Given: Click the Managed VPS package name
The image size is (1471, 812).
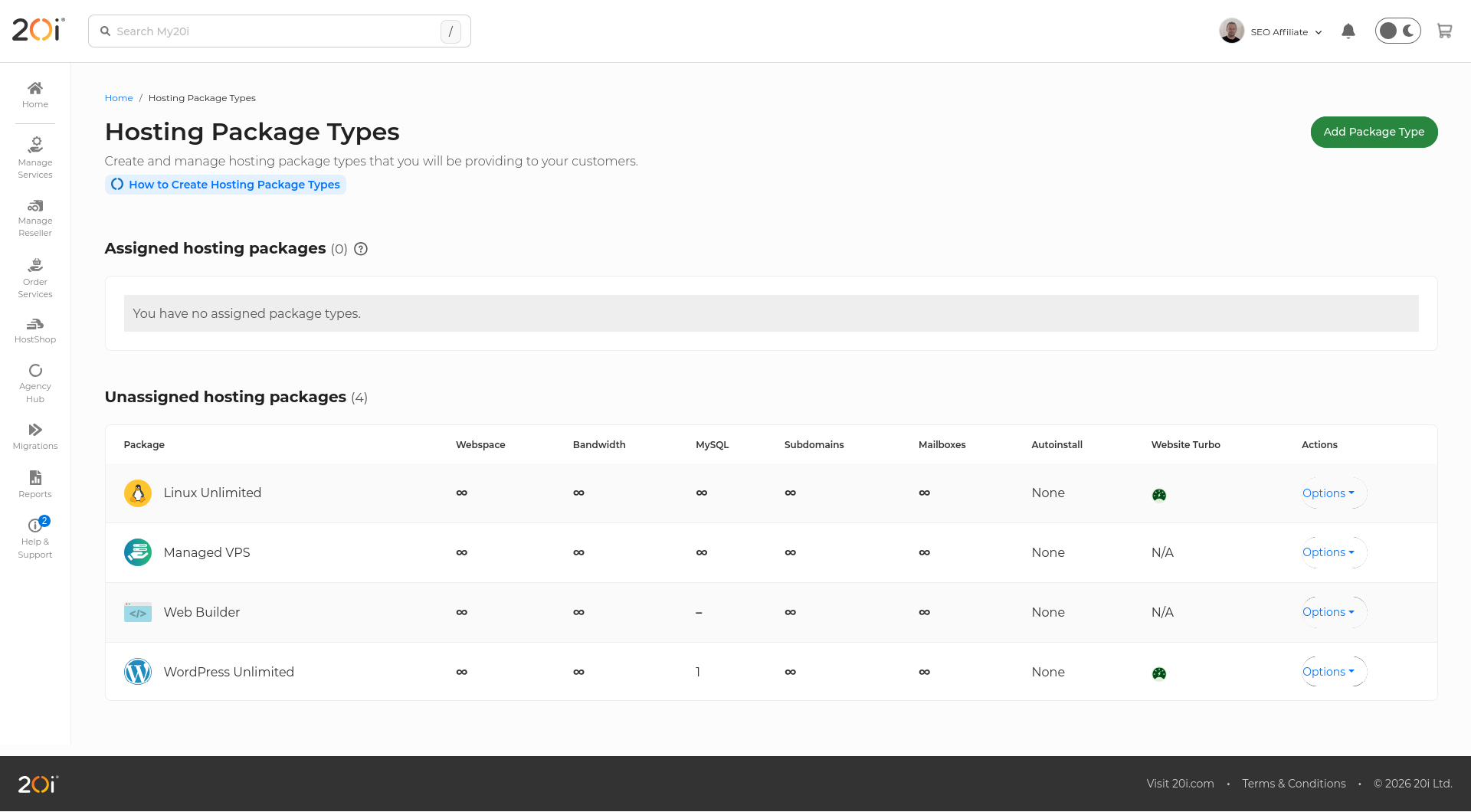Looking at the screenshot, I should (x=207, y=552).
